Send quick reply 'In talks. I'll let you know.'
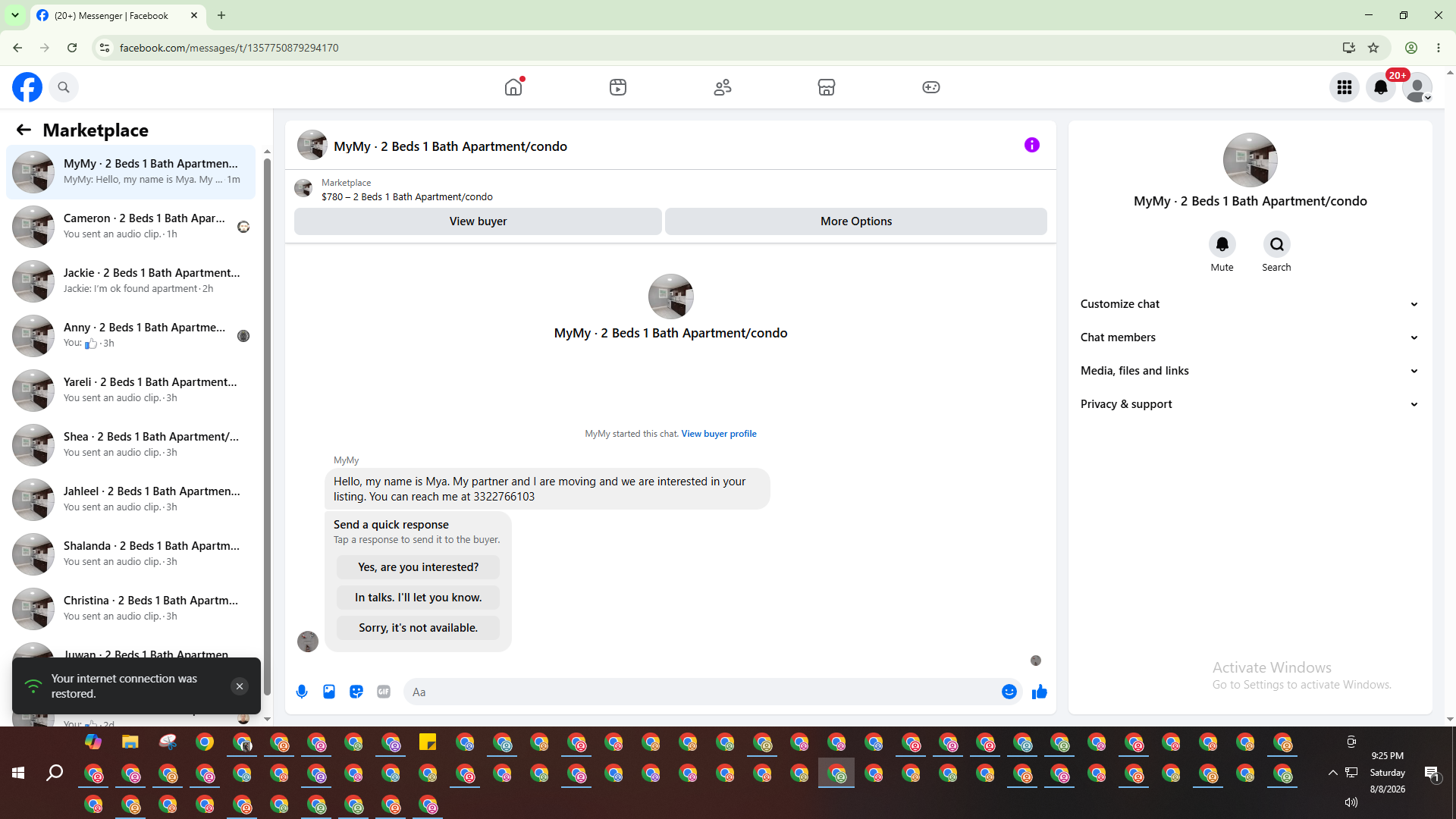This screenshot has width=1456, height=819. 419,598
